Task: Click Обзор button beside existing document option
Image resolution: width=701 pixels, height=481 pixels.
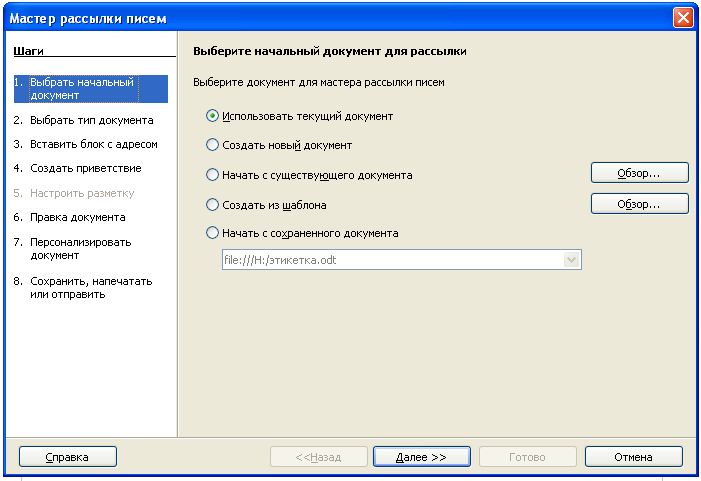Action: coord(639,173)
